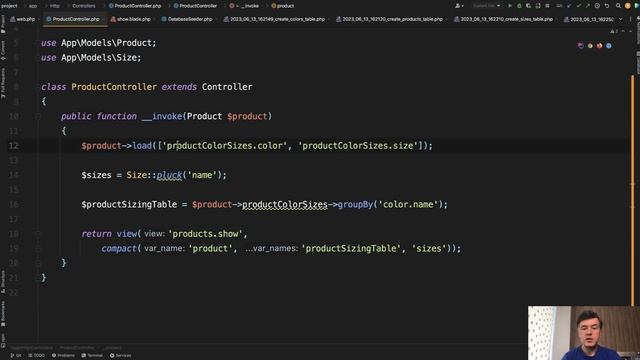Screen dimensions: 640x360
Task: Click the orange avatar icon in toolbar
Action: [628, 6]
